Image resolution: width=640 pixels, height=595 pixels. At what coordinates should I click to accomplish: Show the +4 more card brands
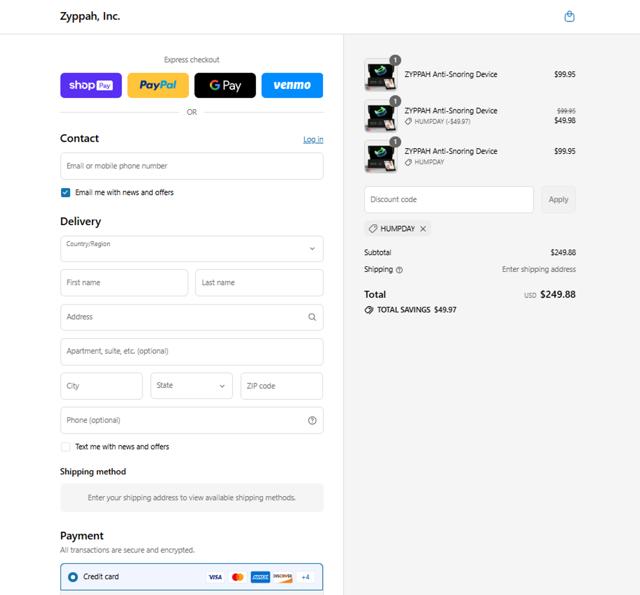click(305, 577)
